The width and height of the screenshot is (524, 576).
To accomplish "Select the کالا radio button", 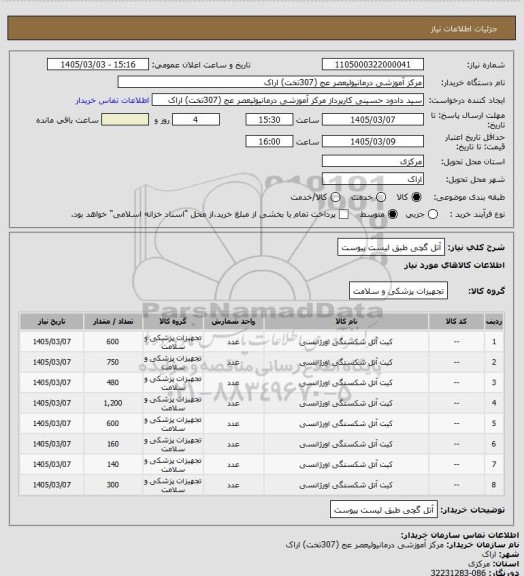I will (x=416, y=198).
